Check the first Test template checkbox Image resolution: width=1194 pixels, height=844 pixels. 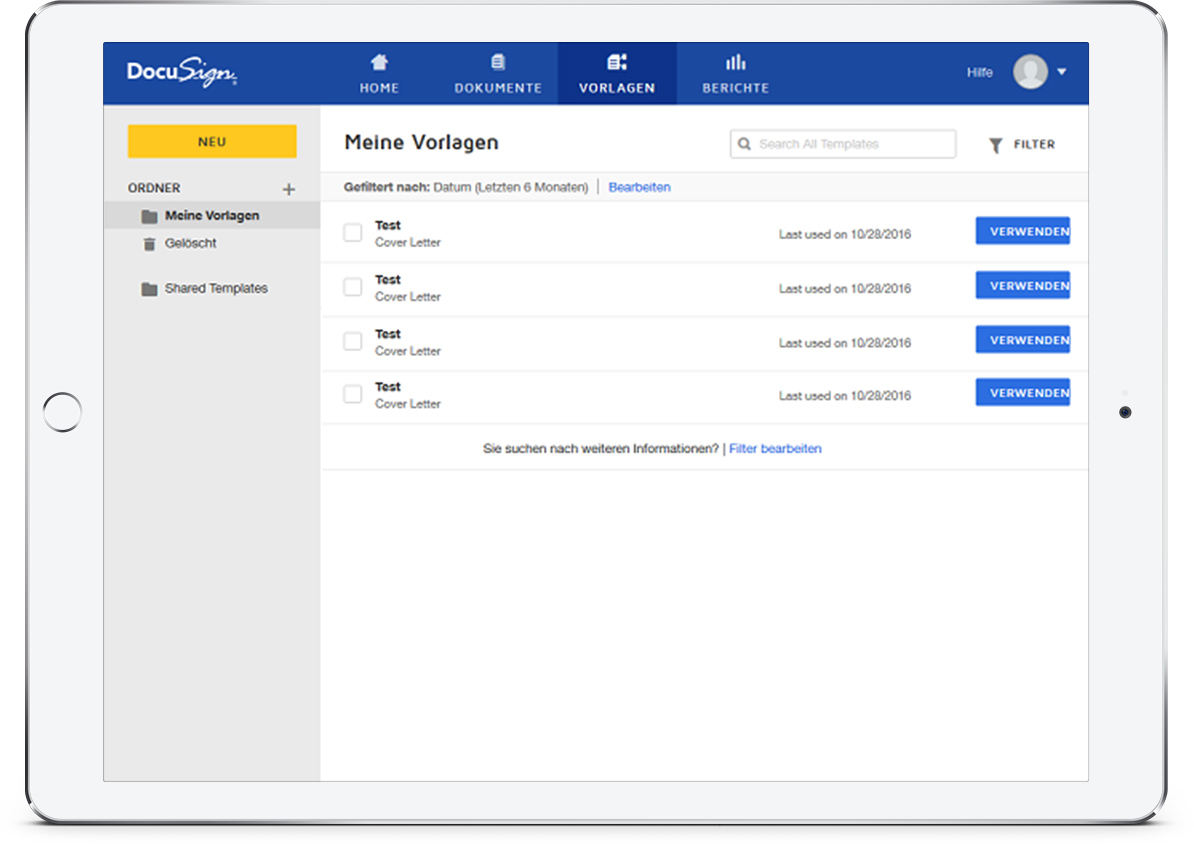click(x=353, y=233)
